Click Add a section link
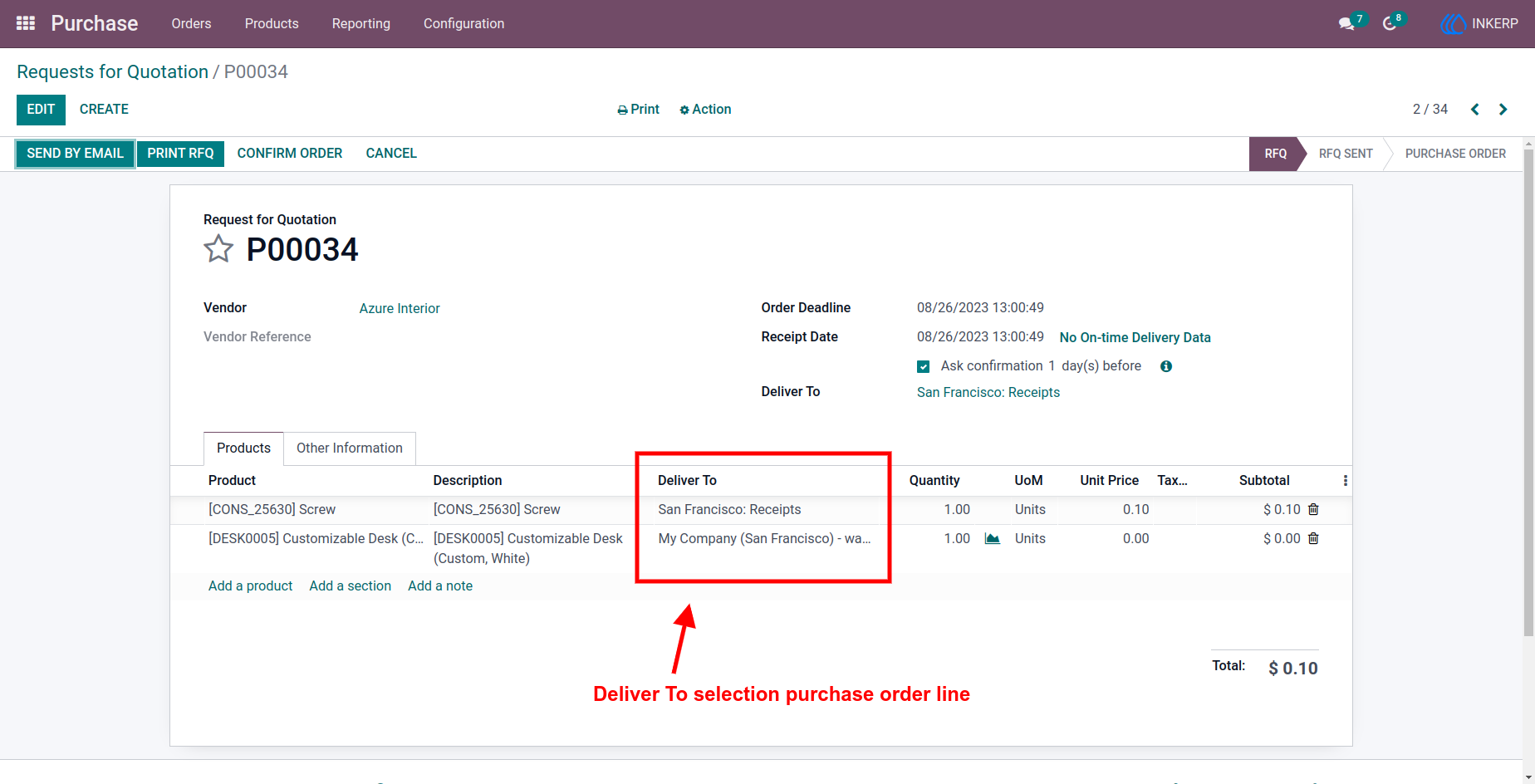The height and width of the screenshot is (784, 1535). click(x=350, y=586)
